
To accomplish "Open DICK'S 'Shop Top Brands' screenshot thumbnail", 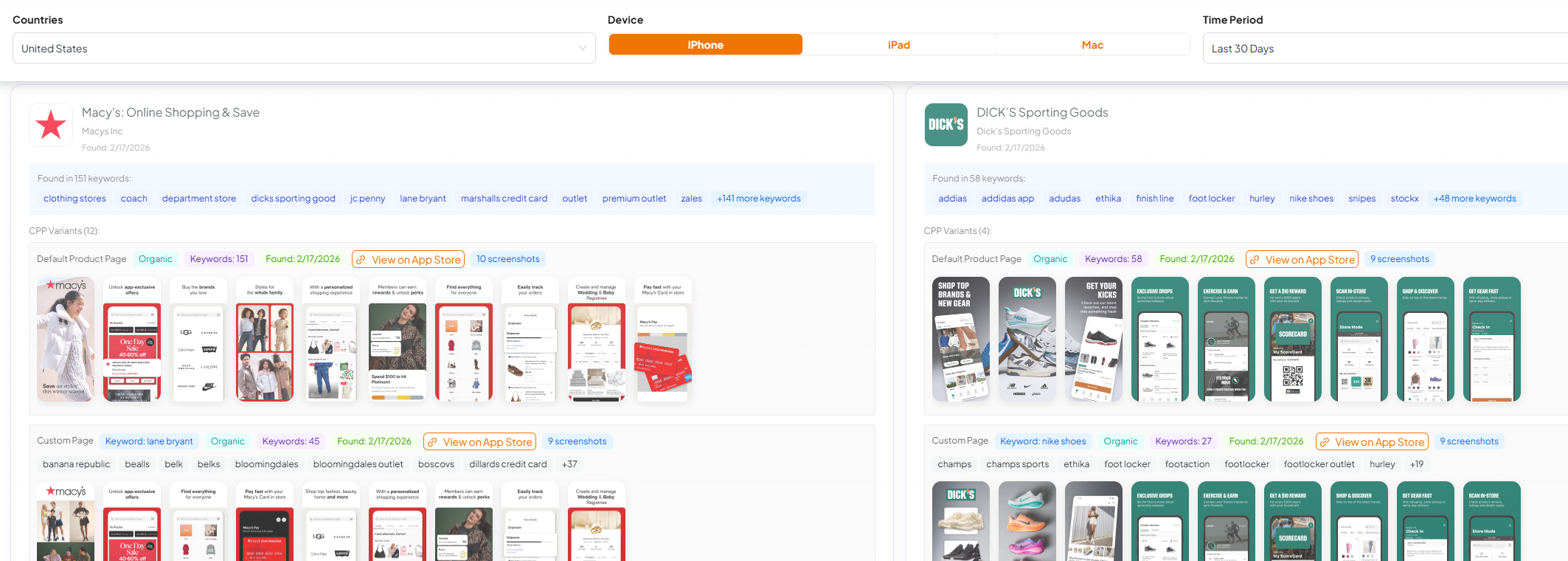I will 960,340.
